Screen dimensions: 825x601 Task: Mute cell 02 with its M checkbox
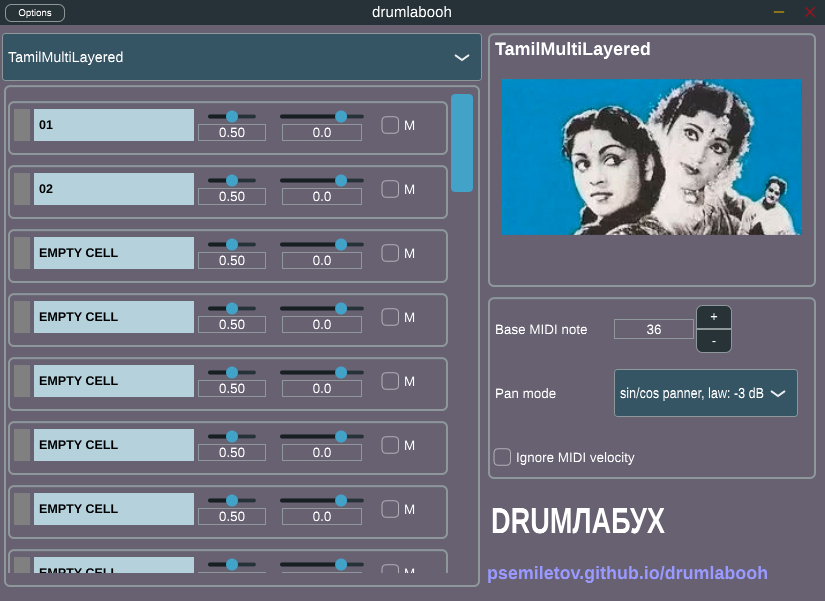(390, 189)
